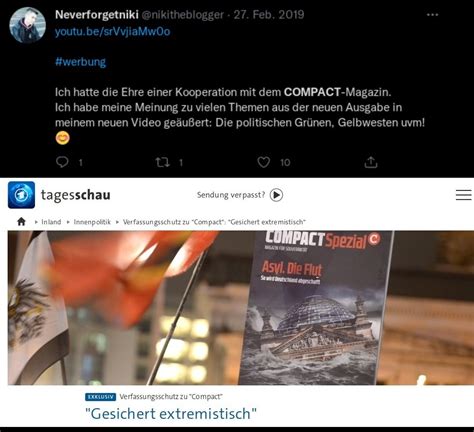Open the three-dot tweet options menu
Image resolution: width=474 pixels, height=432 pixels.
432,15
